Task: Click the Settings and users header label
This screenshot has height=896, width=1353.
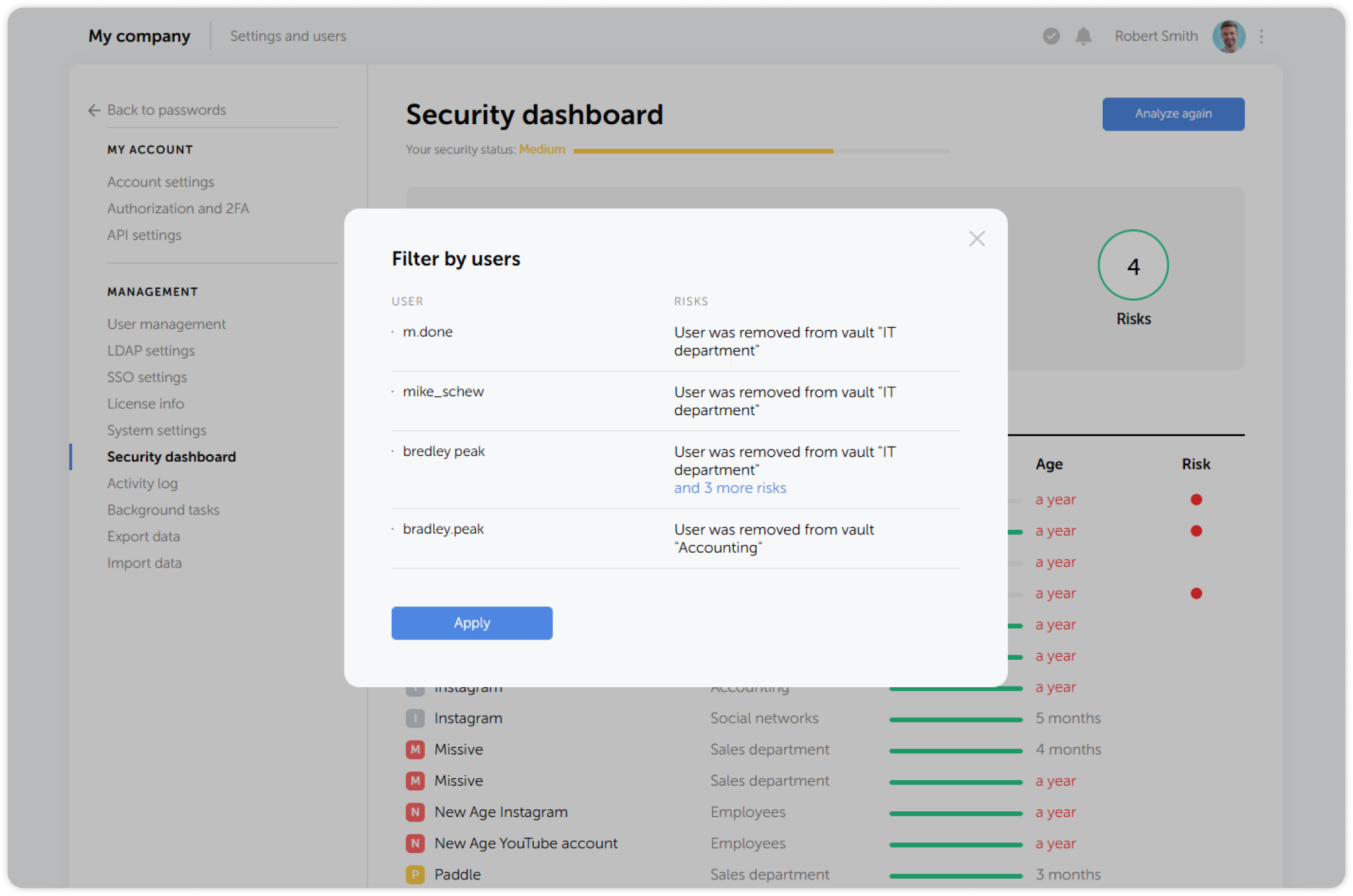Action: point(288,36)
